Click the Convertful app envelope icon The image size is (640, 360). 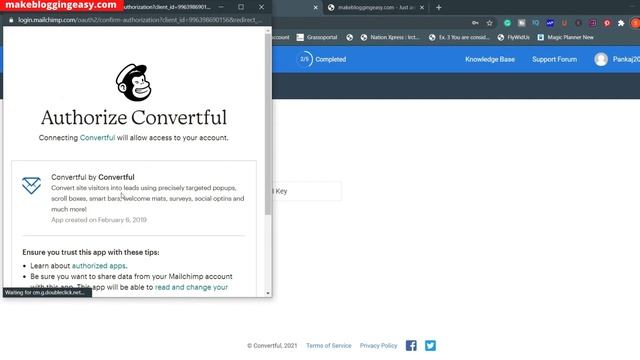point(31,185)
